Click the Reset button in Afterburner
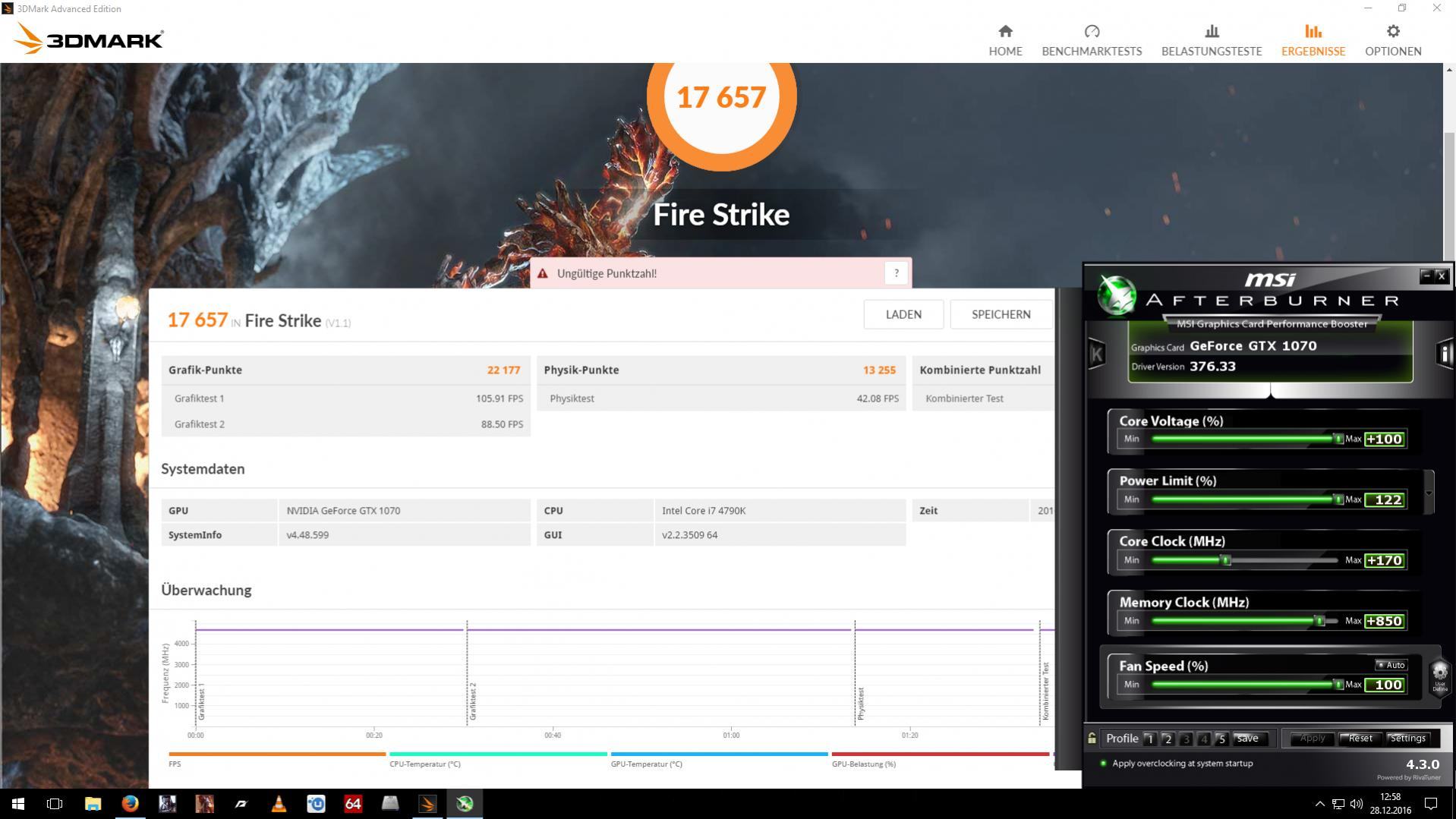Screen dimensions: 1456x819 coord(1360,738)
